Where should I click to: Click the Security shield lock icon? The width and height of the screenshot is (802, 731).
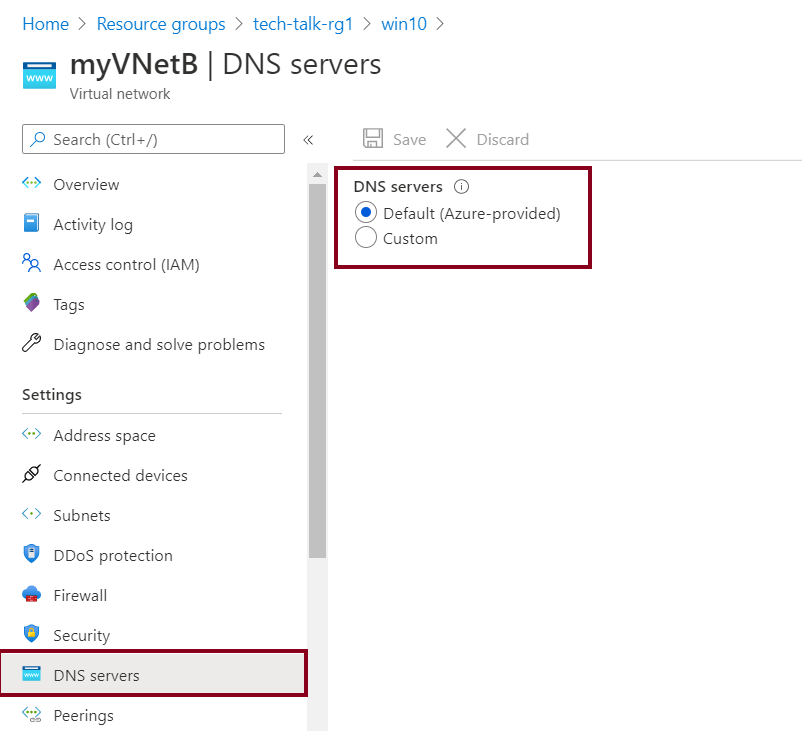pyautogui.click(x=31, y=634)
